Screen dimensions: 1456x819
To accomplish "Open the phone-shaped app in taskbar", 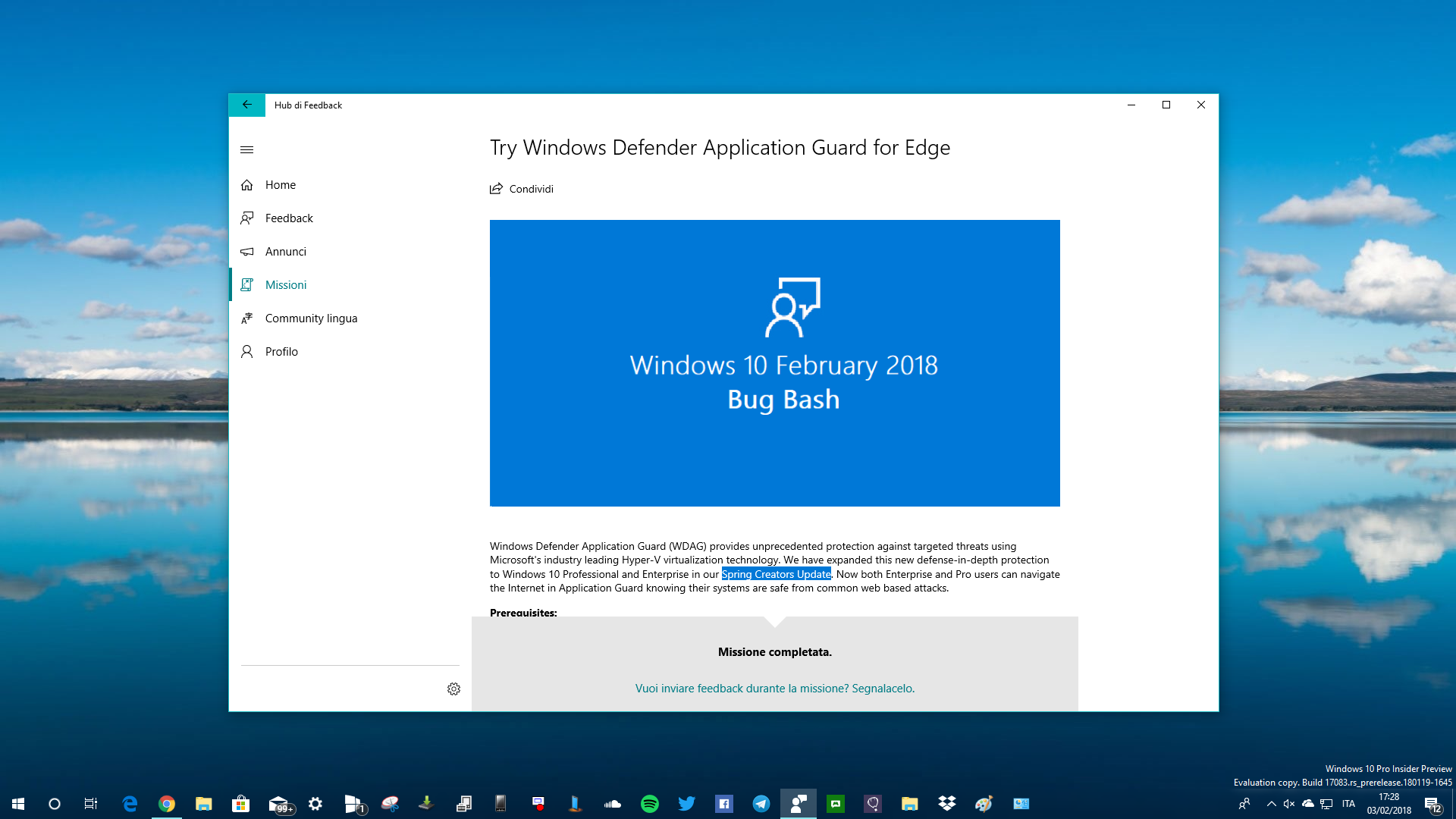I will coord(500,804).
